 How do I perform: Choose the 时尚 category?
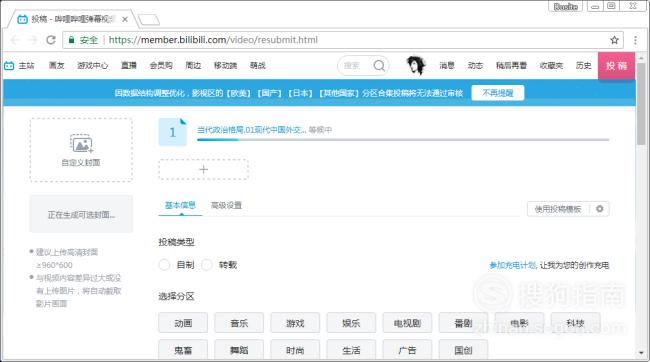(x=295, y=350)
